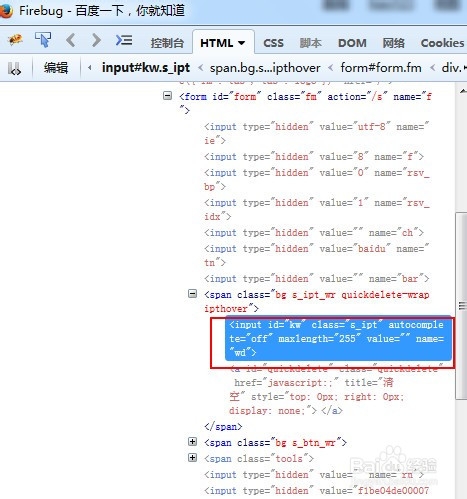Click the closing </span> tag
The image size is (467, 499).
[x=223, y=427]
